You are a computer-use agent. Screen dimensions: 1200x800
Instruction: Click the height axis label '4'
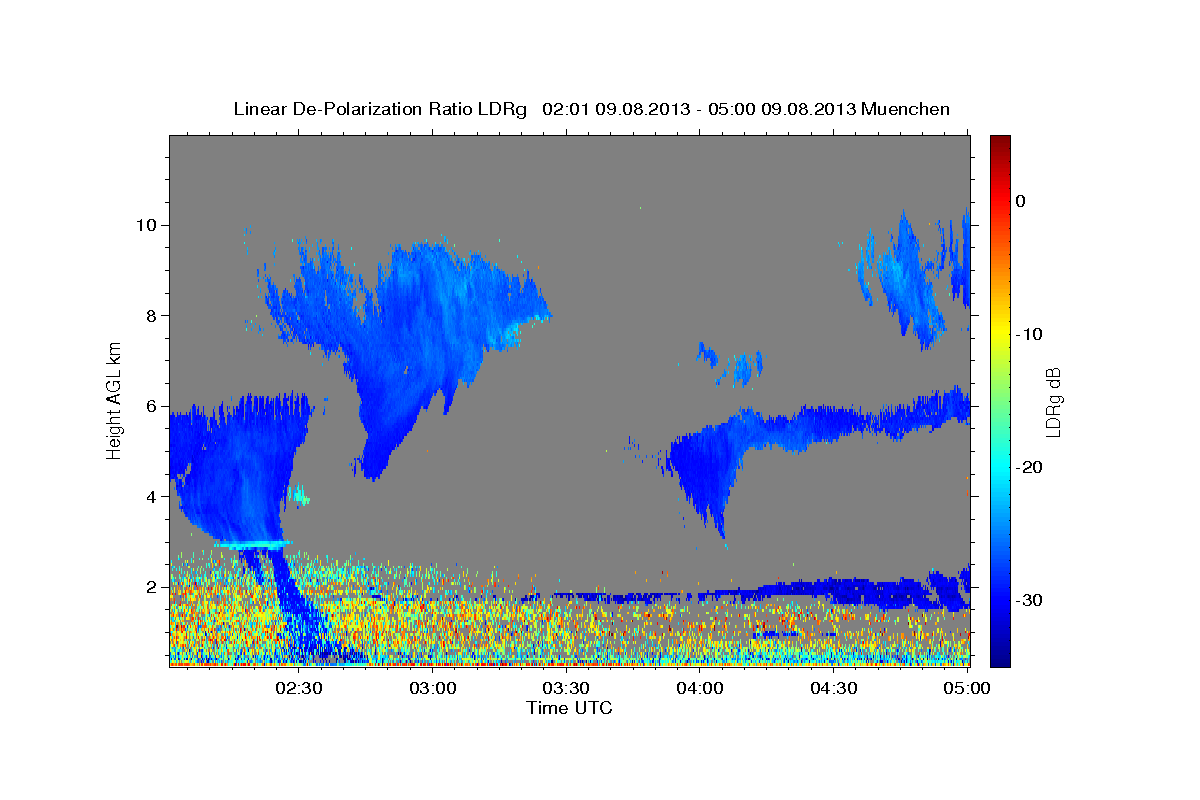coord(153,497)
